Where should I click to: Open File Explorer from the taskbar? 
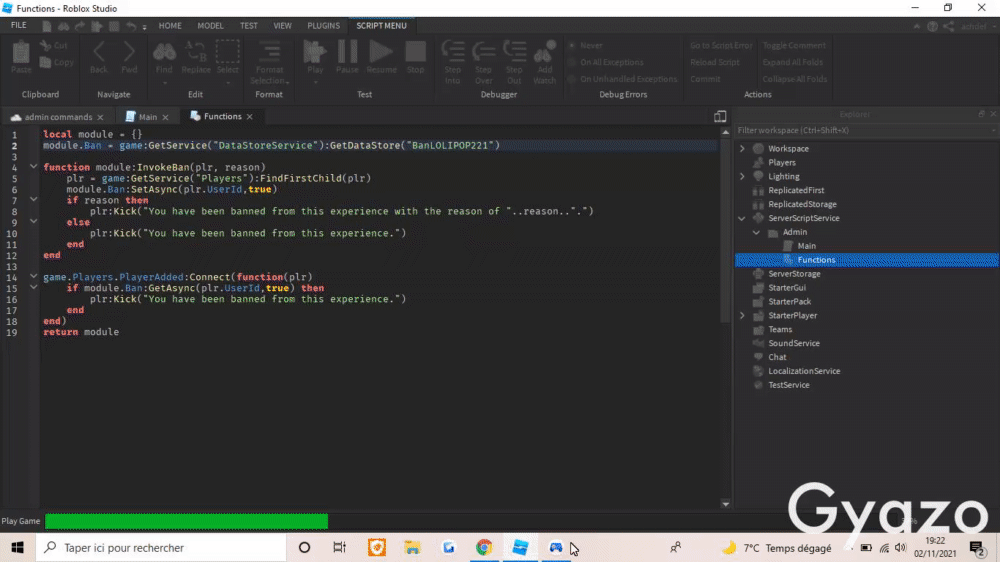[x=412, y=547]
